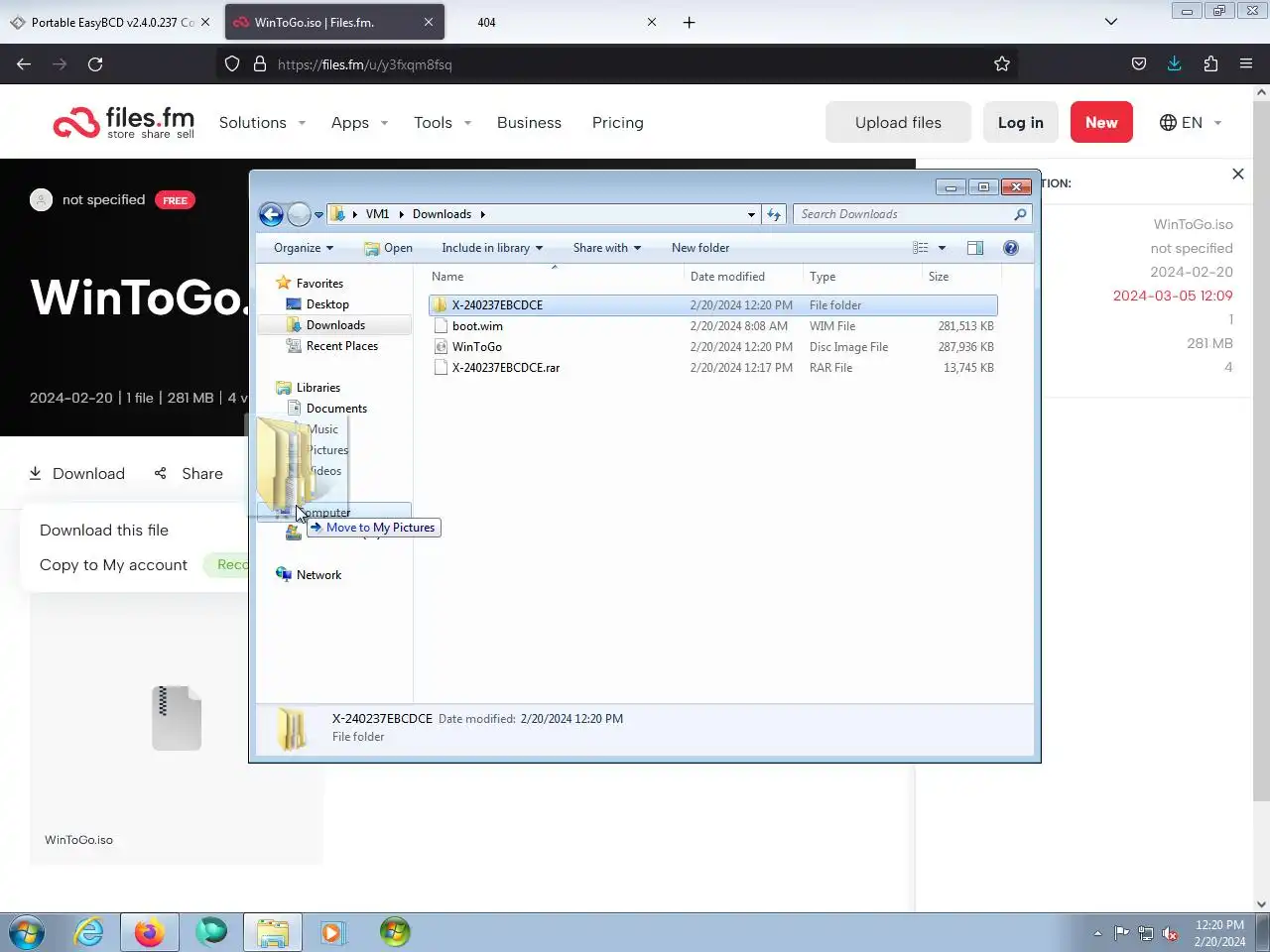This screenshot has width=1270, height=952.
Task: Open Recent Places in sidebar
Action: tap(341, 346)
